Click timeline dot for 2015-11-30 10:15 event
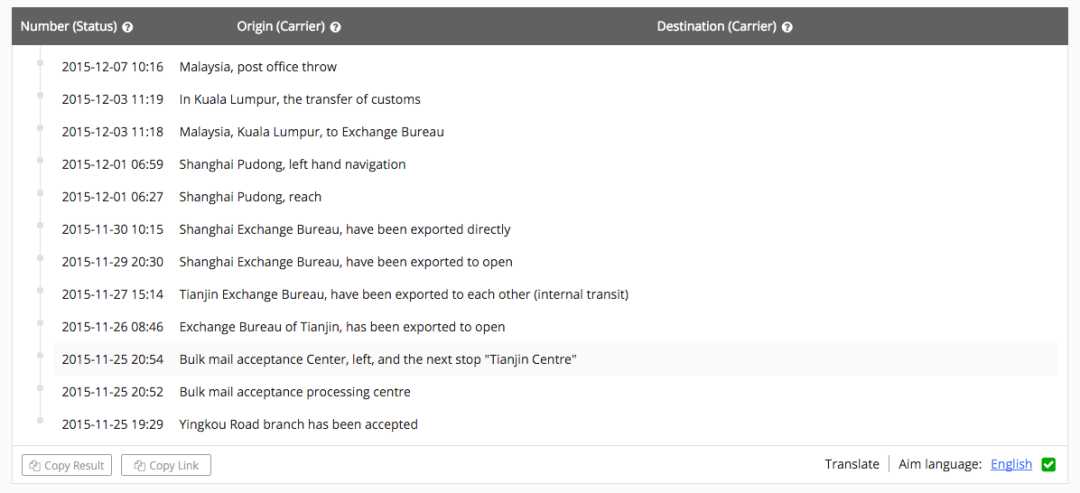This screenshot has width=1080, height=493. coord(41,226)
